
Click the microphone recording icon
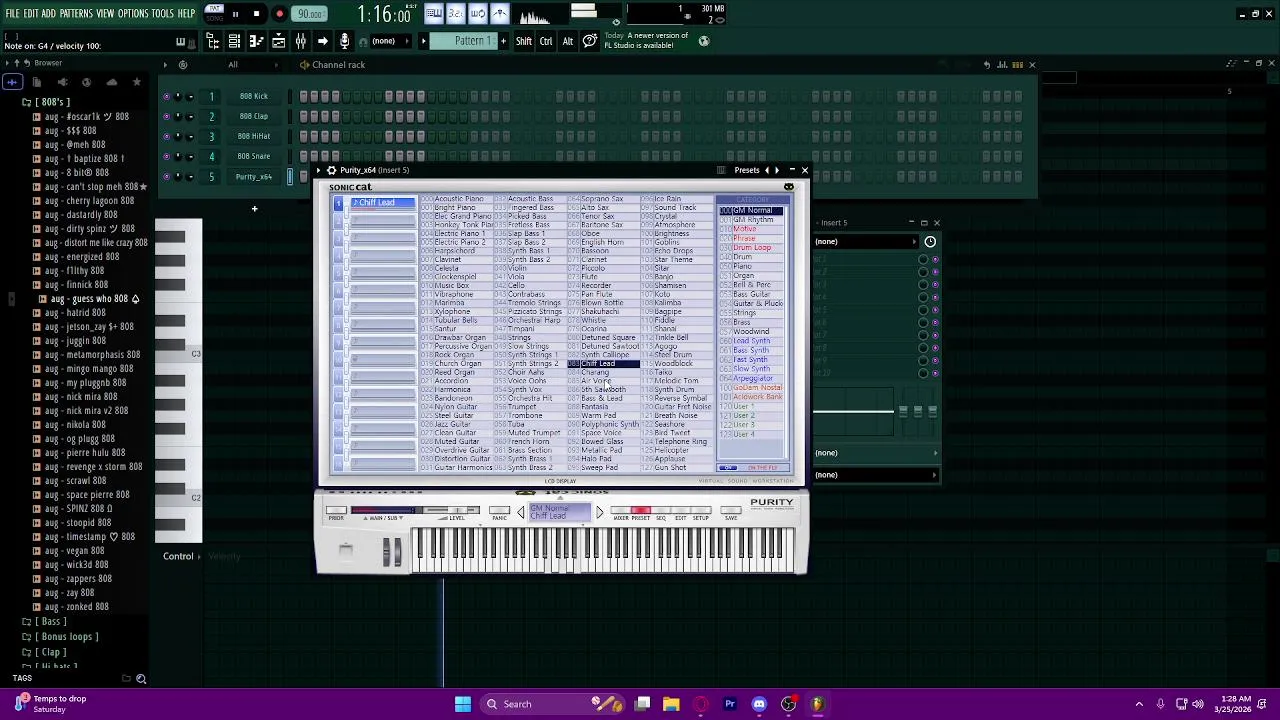tap(344, 41)
